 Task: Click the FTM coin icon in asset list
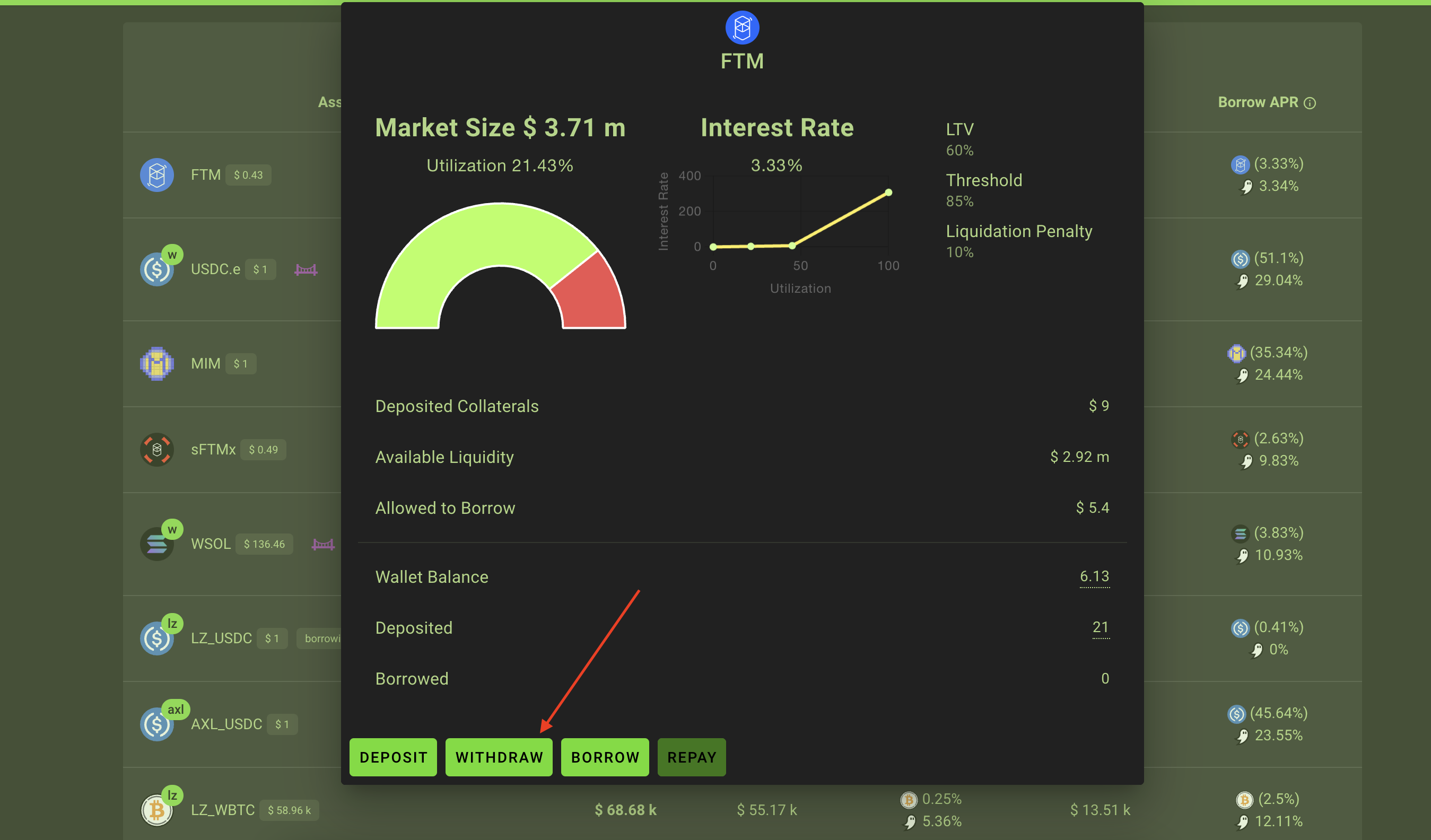[x=156, y=175]
